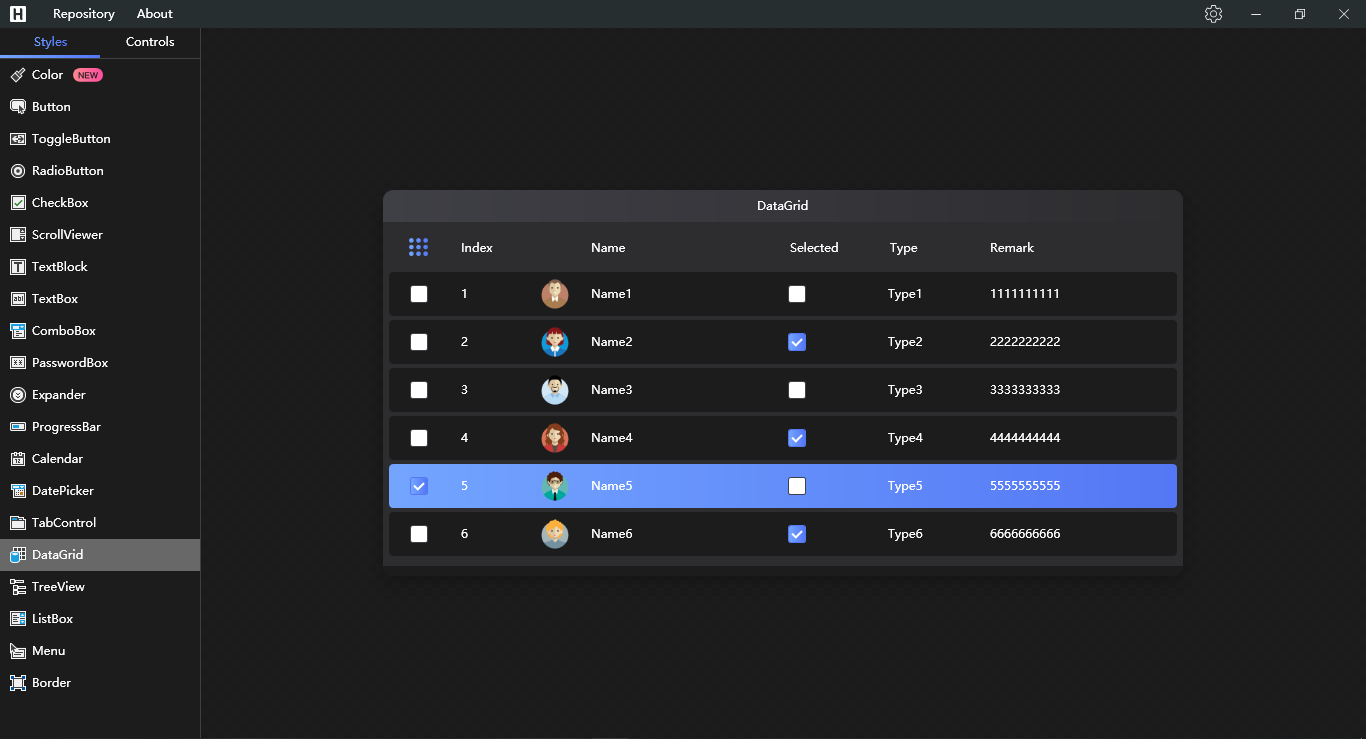Open the Menu styles in the sidebar
This screenshot has height=739, width=1366.
[46, 650]
